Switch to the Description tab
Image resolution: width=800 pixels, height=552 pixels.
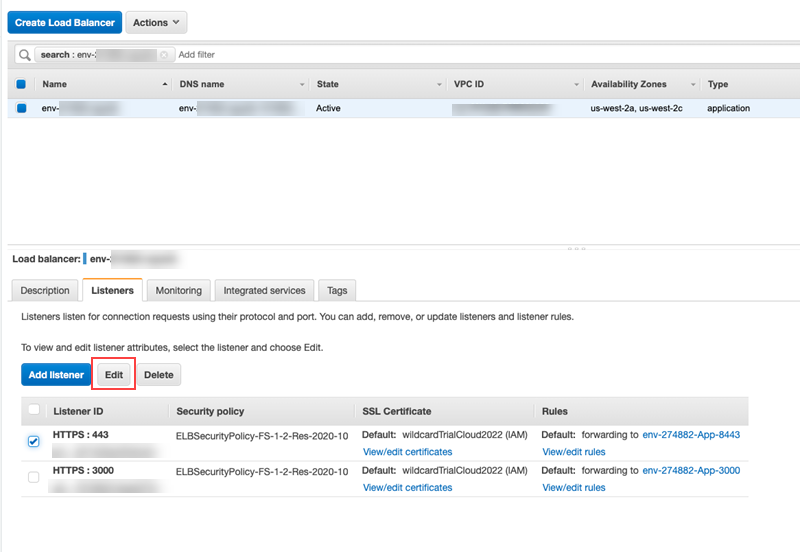(45, 290)
